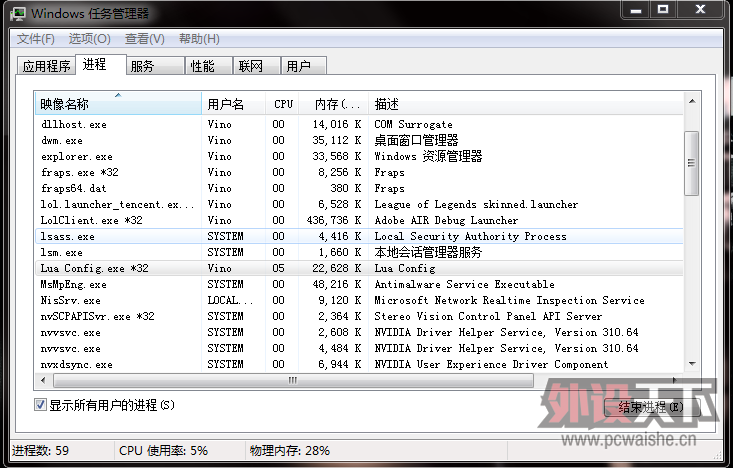This screenshot has height=468, width=733.
Task: Click the Windows 资源管理器 description
Action: (x=428, y=156)
